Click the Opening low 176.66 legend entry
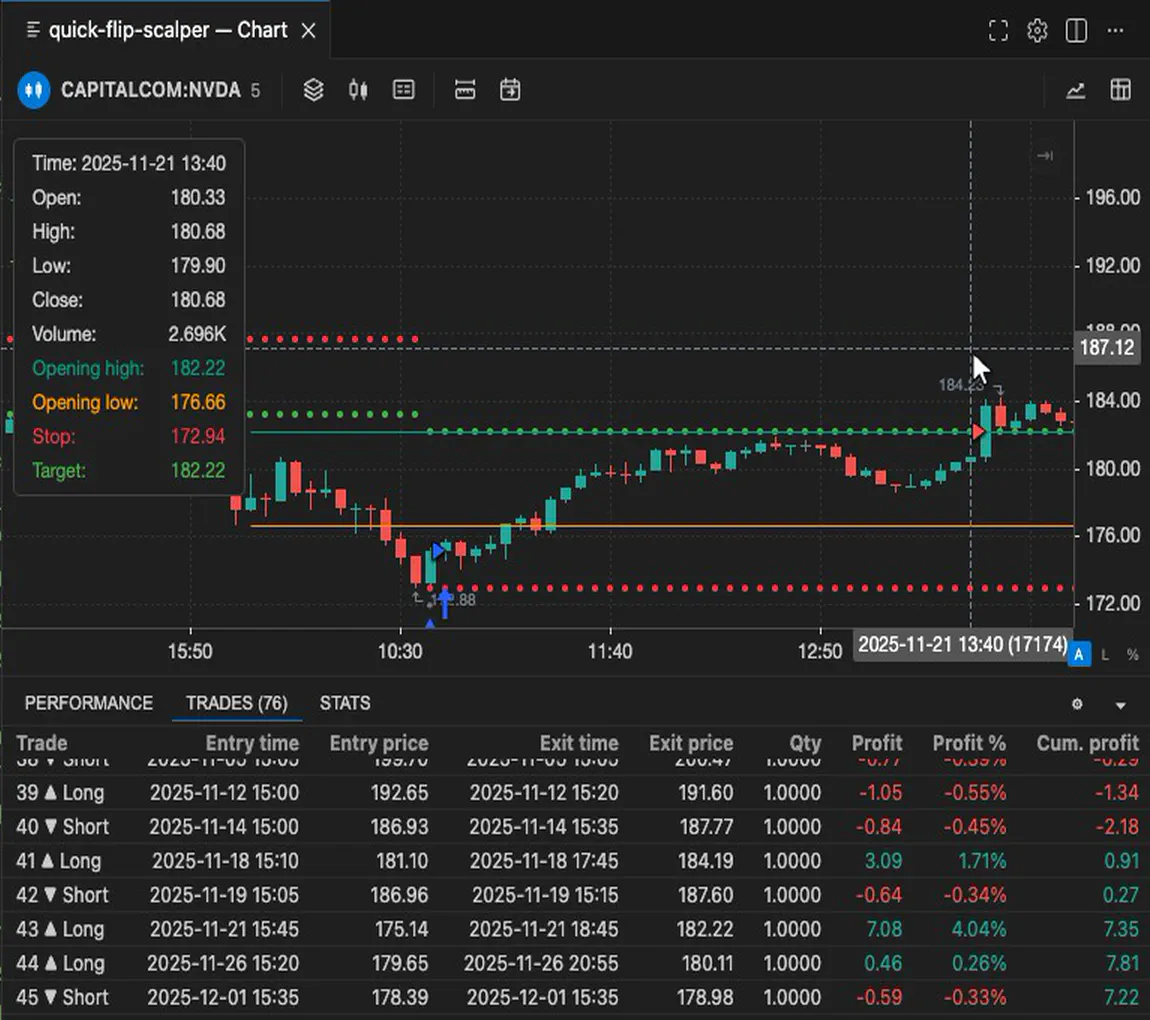 (128, 402)
